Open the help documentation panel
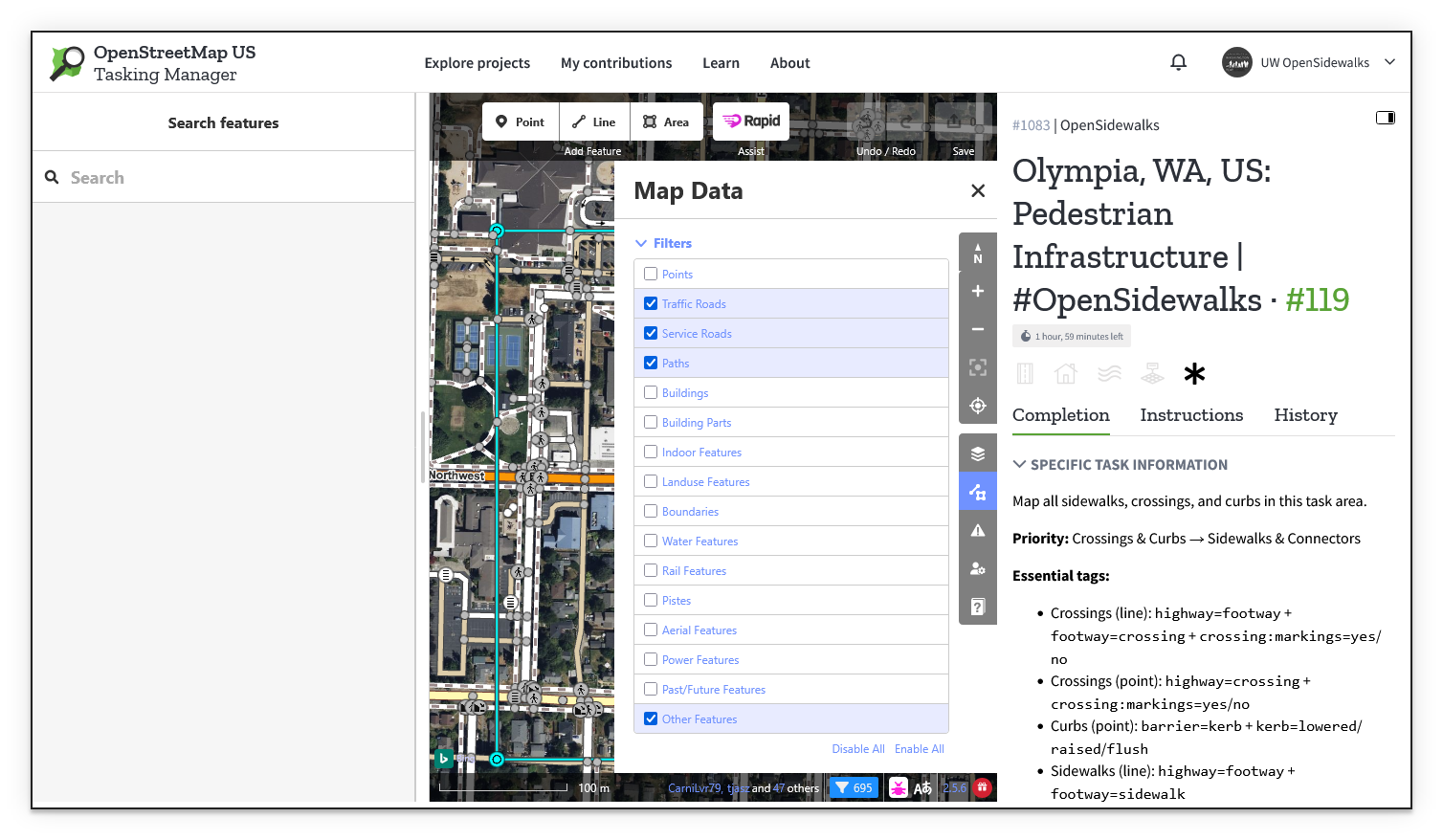 tap(977, 607)
